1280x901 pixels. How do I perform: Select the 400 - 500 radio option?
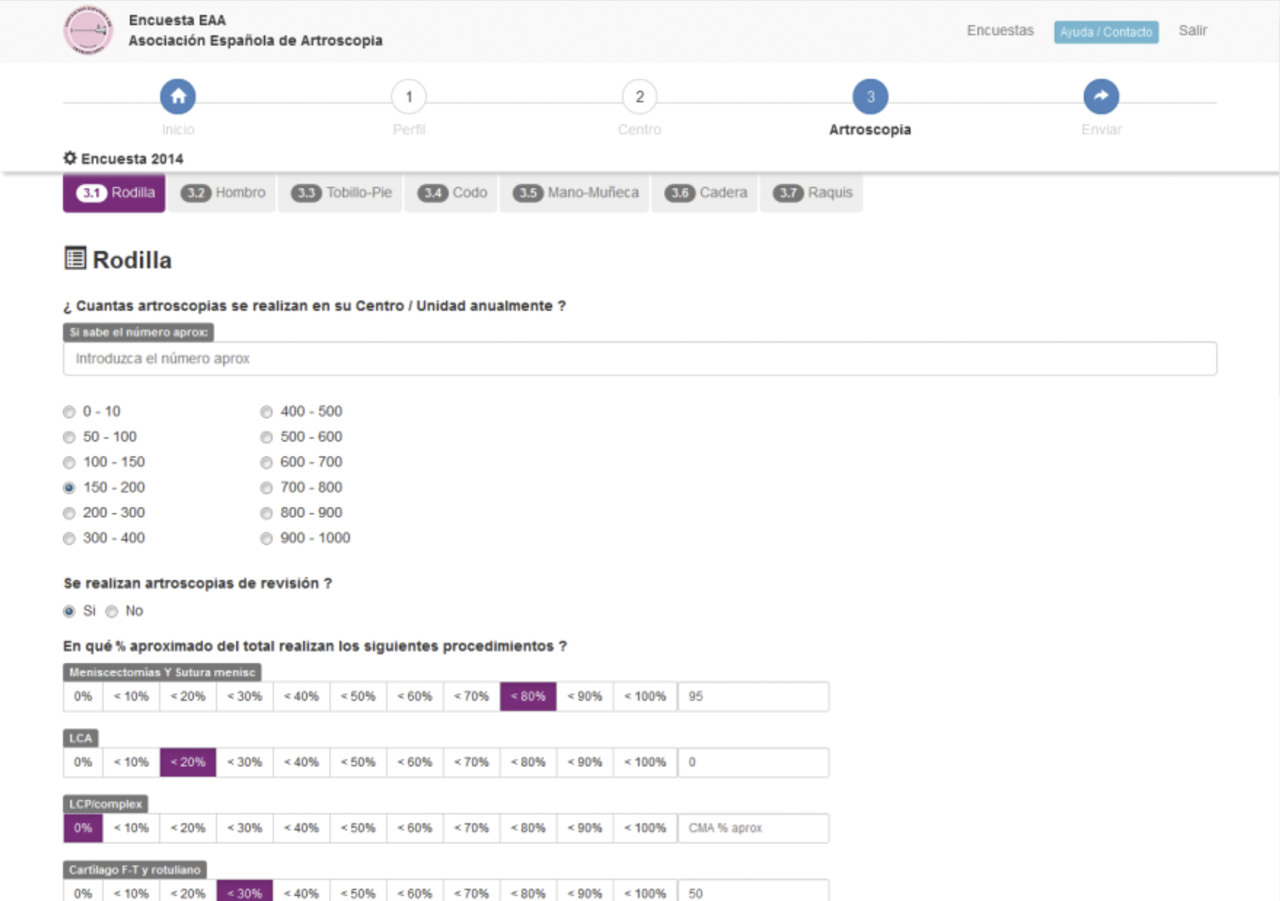click(x=266, y=412)
